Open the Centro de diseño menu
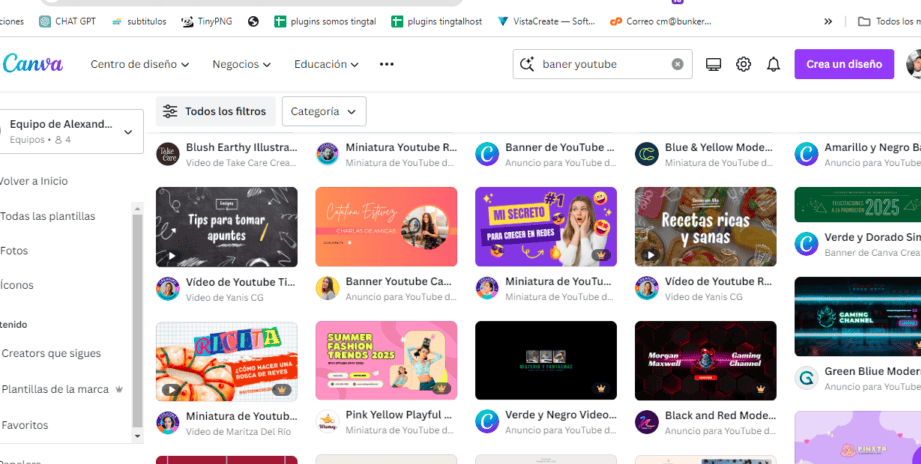The image size is (921, 464). pyautogui.click(x=140, y=64)
